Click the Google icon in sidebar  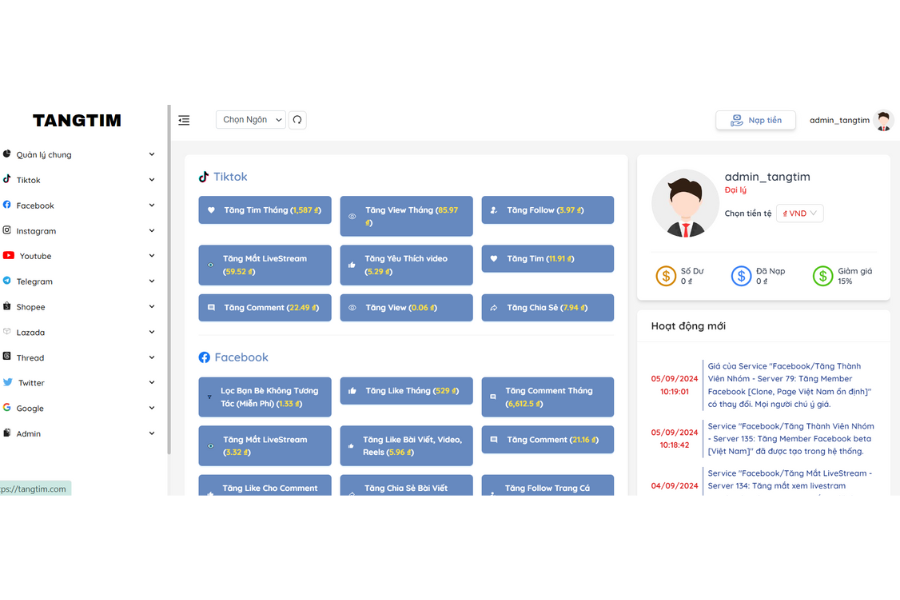pyautogui.click(x=7, y=408)
